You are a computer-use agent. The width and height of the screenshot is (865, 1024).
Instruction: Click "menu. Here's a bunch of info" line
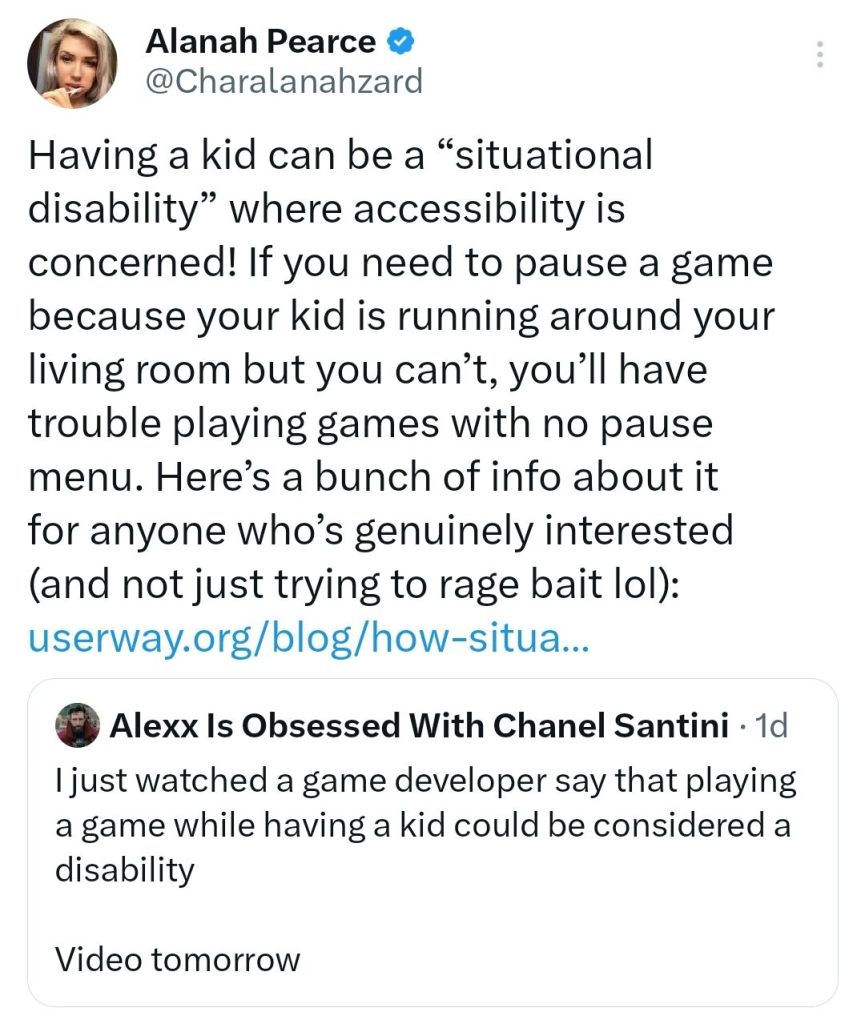click(x=372, y=478)
